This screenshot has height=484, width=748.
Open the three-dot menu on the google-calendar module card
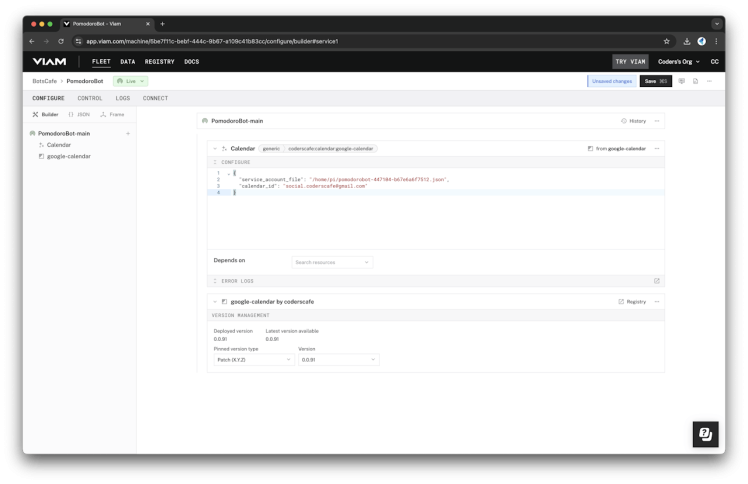657,301
